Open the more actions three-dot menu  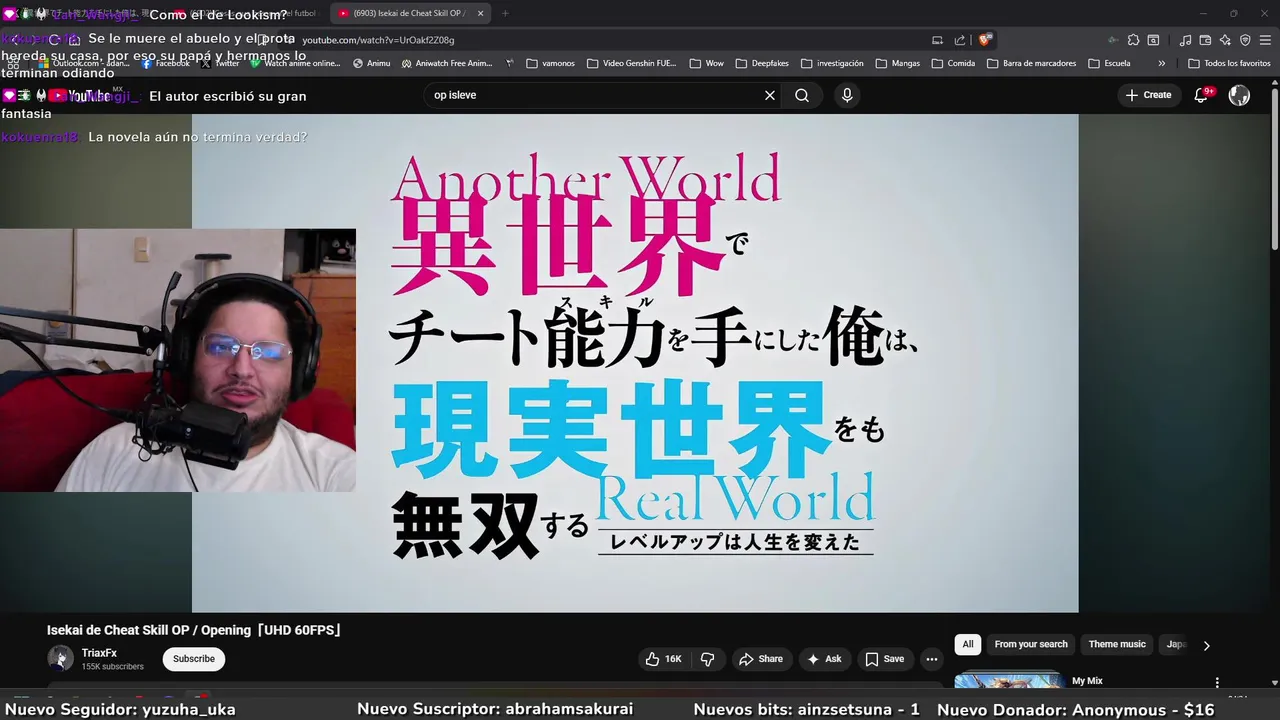point(932,659)
